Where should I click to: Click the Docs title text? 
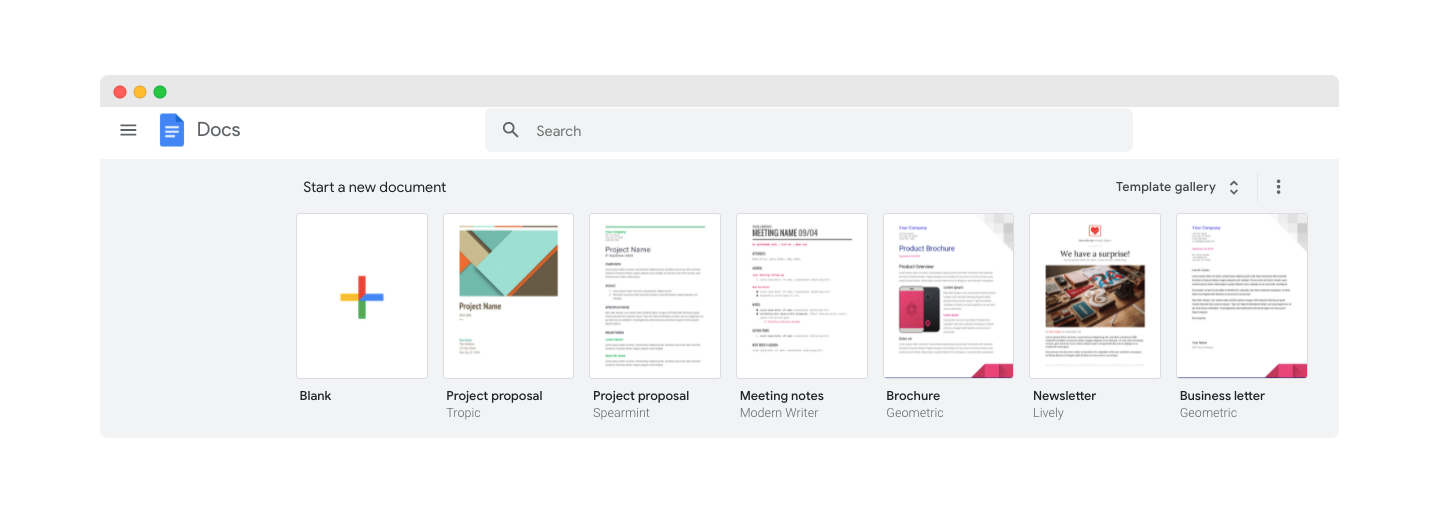click(x=219, y=130)
